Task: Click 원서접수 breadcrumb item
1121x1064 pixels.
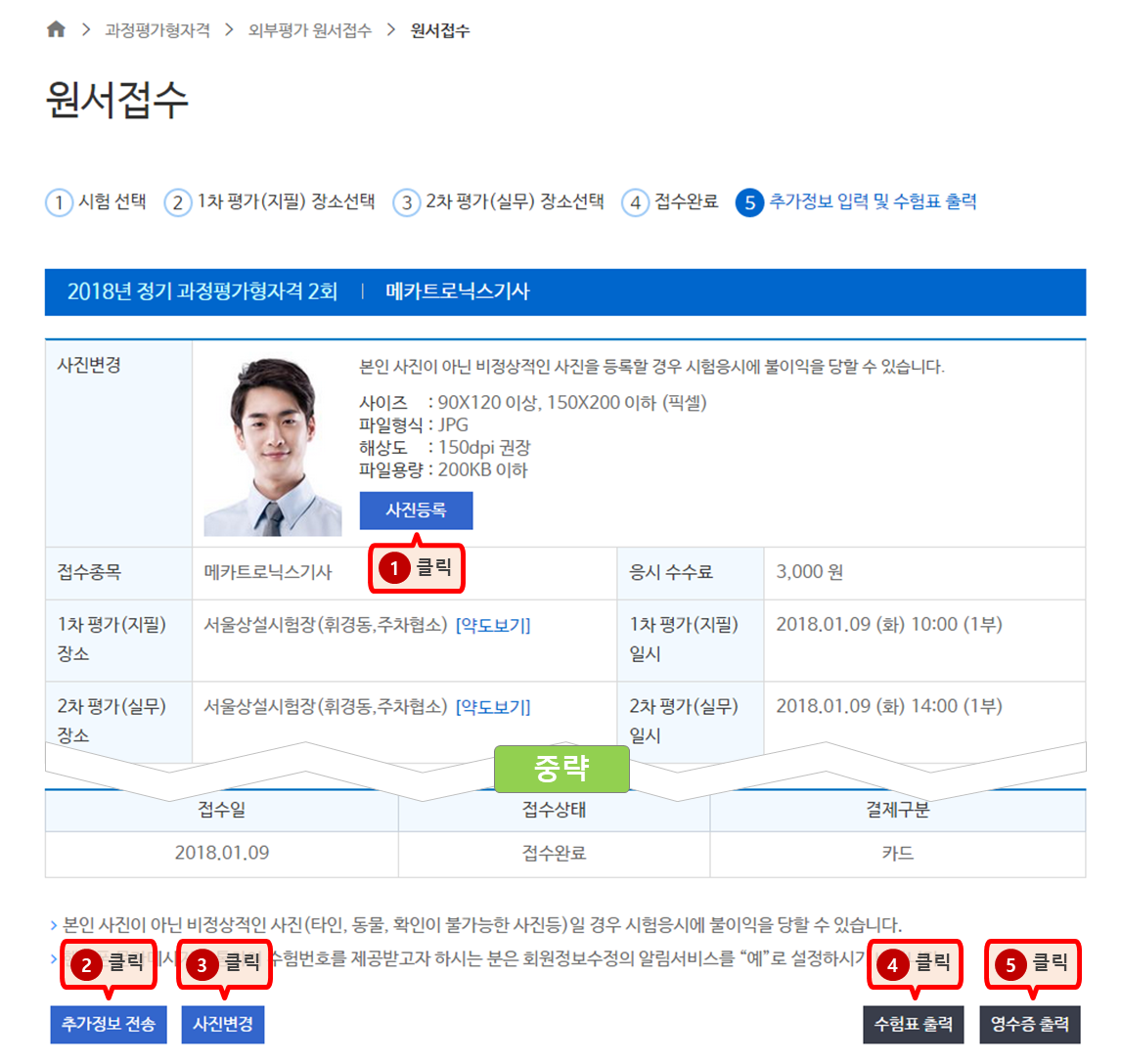Action: coord(439,30)
